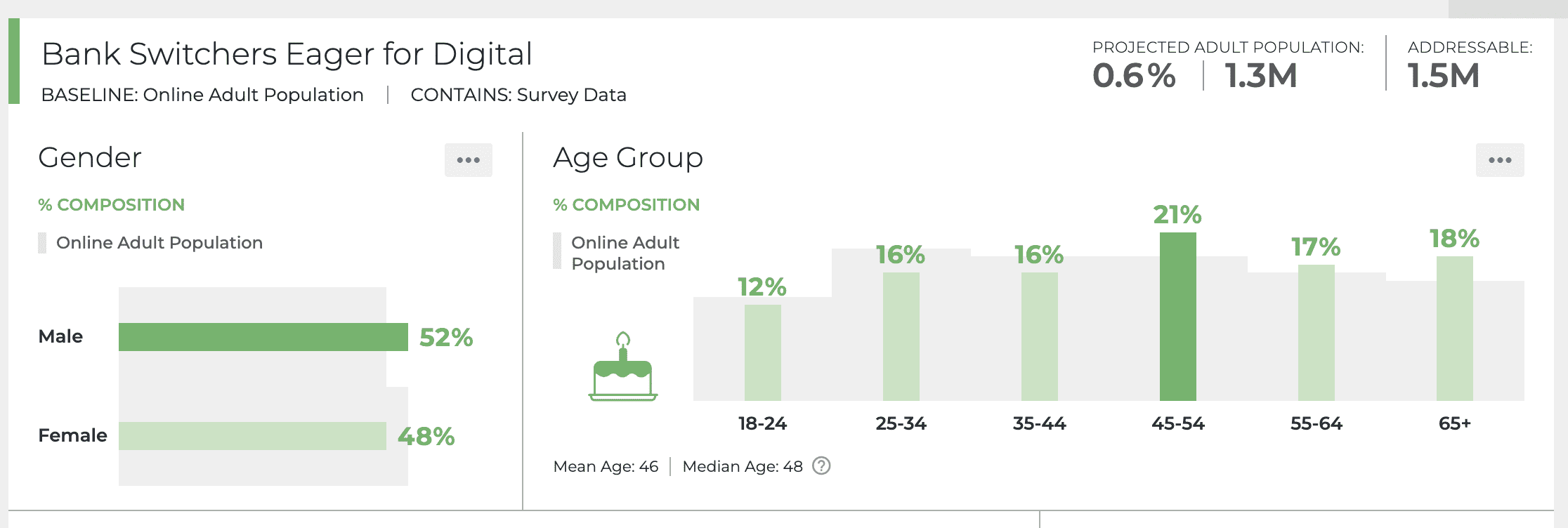This screenshot has height=528, width=1568.
Task: Select the 55-64 age bar
Action: coord(1316,333)
